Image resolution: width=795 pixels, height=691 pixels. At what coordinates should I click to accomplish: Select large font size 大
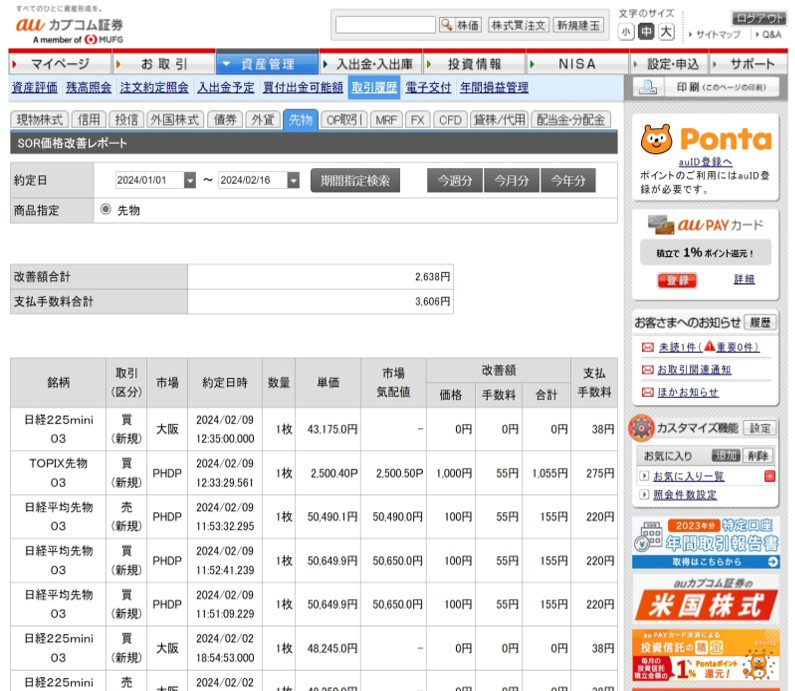click(x=666, y=32)
